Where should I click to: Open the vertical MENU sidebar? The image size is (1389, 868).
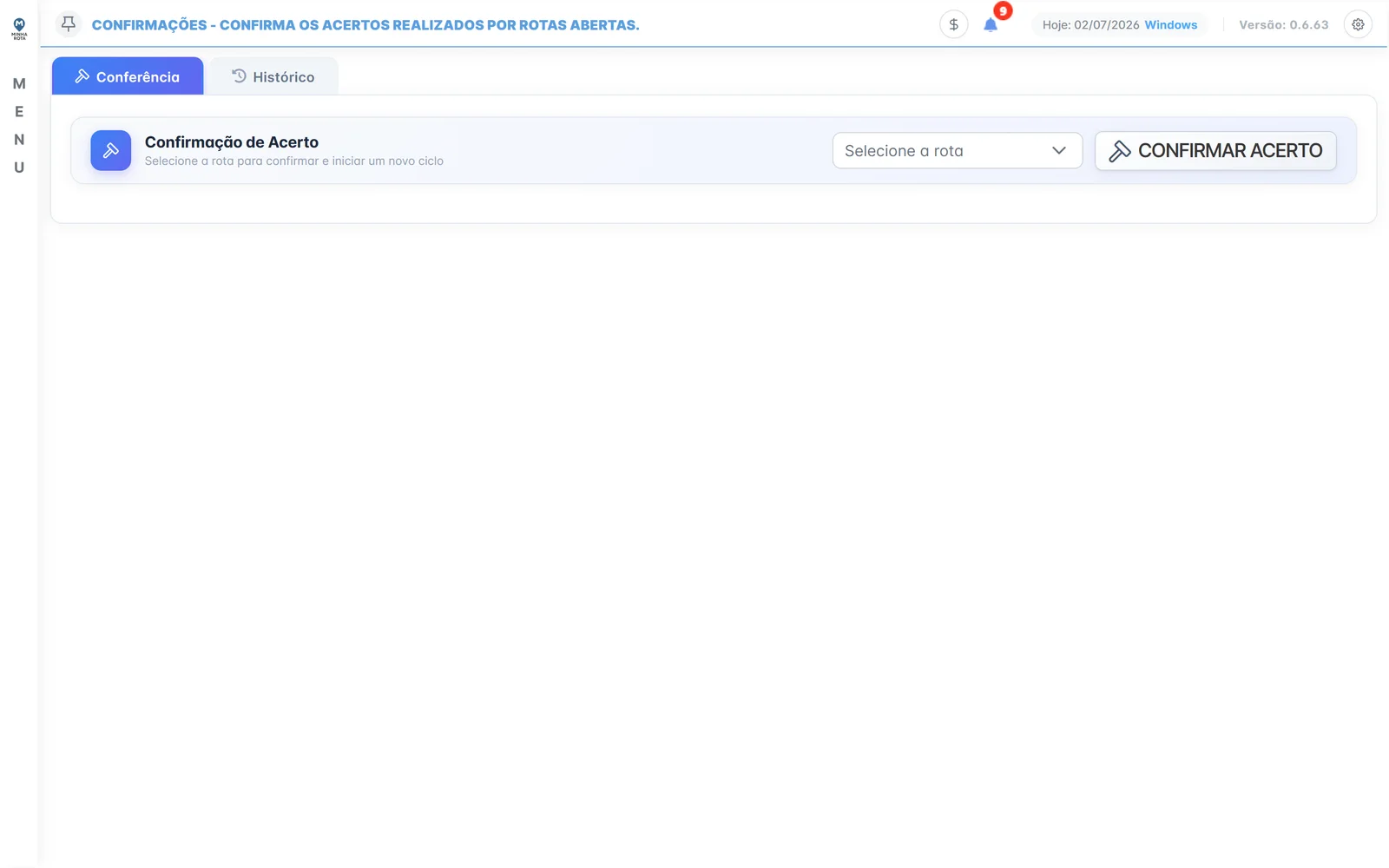19,125
